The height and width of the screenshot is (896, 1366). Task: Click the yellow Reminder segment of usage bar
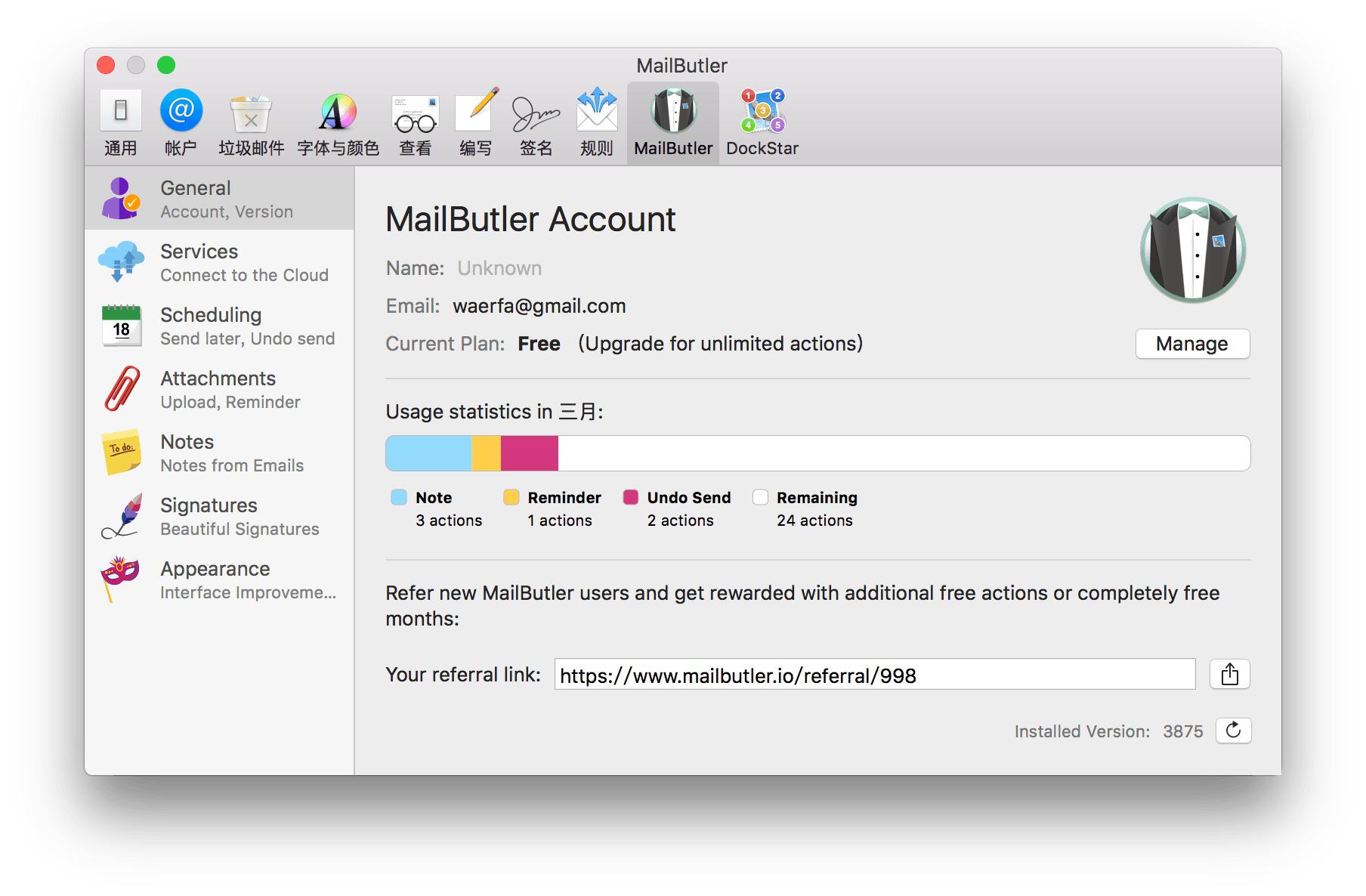(486, 453)
